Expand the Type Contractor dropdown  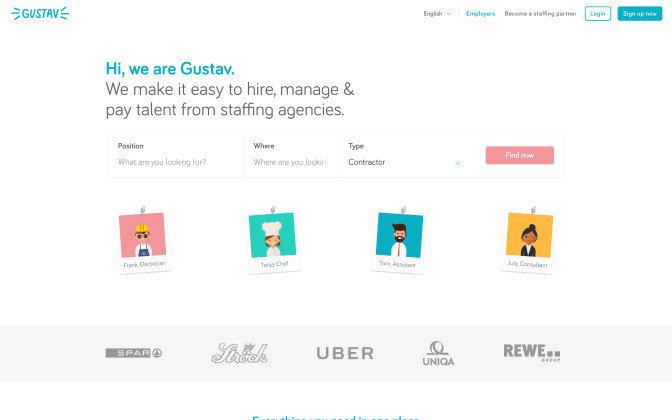click(405, 162)
